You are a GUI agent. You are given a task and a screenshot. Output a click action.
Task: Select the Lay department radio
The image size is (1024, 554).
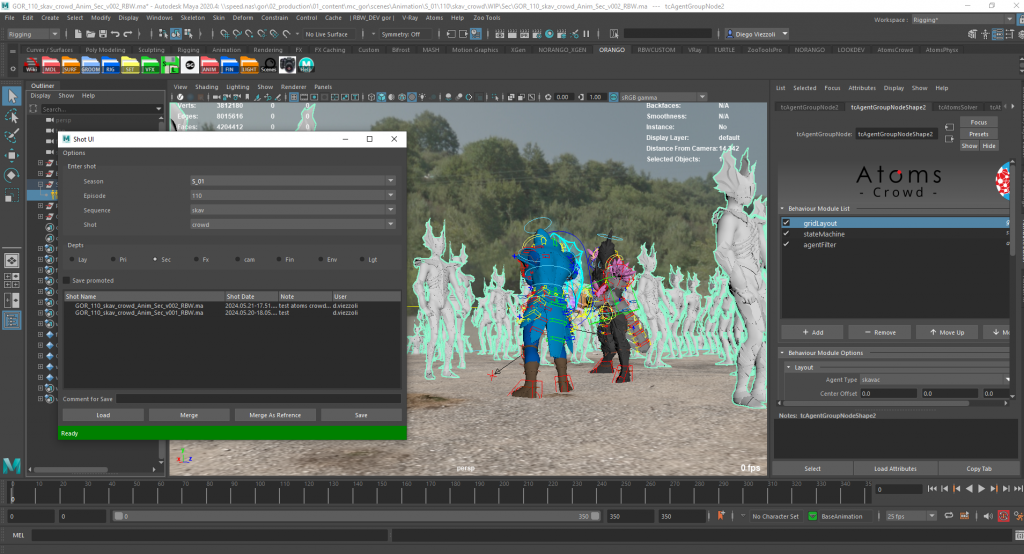pos(72,259)
